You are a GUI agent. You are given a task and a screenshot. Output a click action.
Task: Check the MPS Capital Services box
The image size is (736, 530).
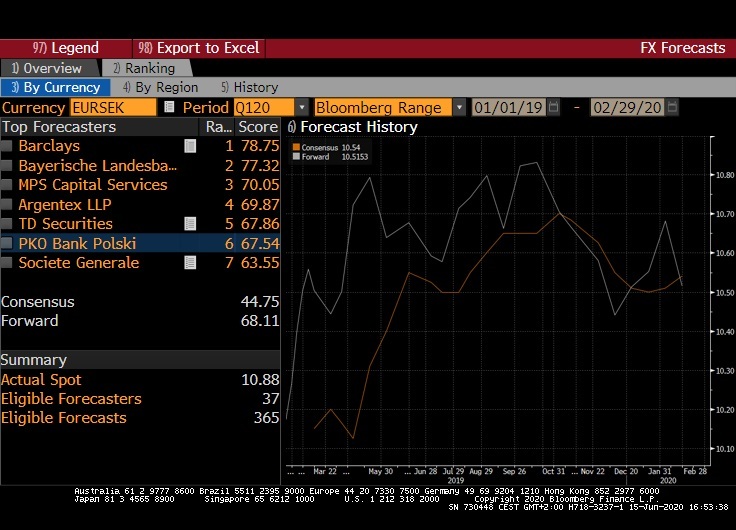click(x=8, y=185)
